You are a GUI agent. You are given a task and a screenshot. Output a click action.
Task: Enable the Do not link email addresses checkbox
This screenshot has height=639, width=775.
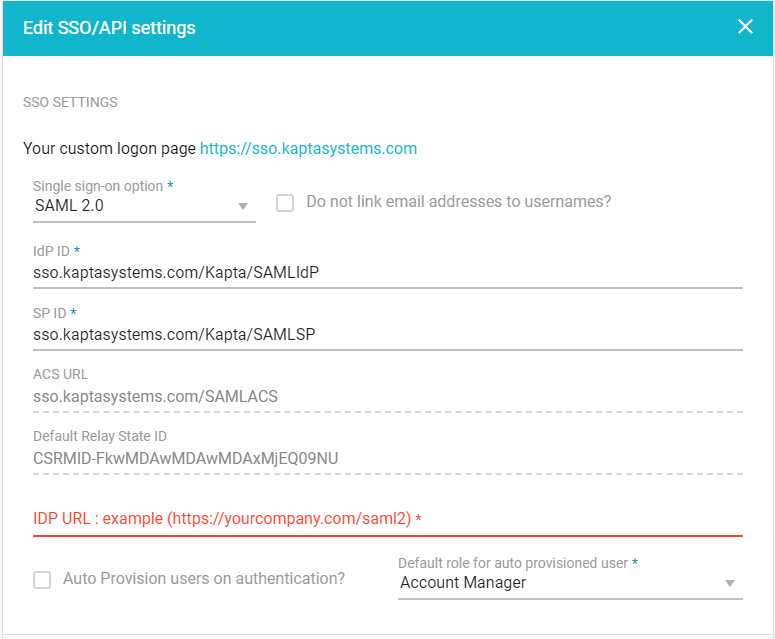tap(285, 202)
